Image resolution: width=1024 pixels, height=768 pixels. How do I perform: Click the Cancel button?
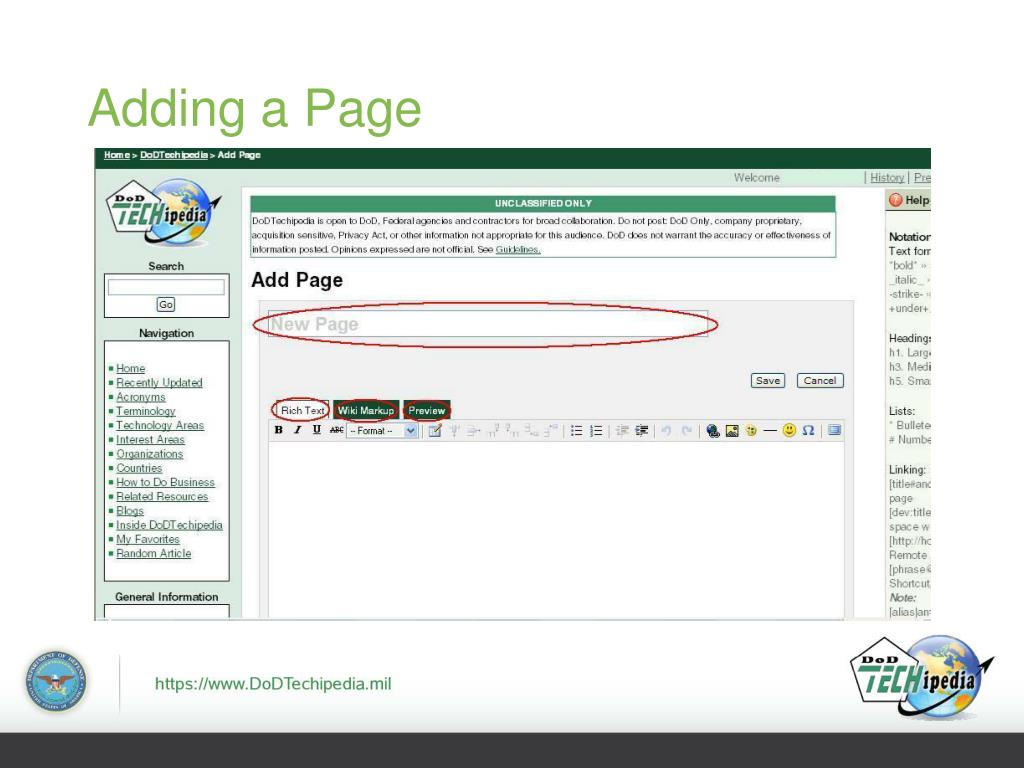coord(820,381)
